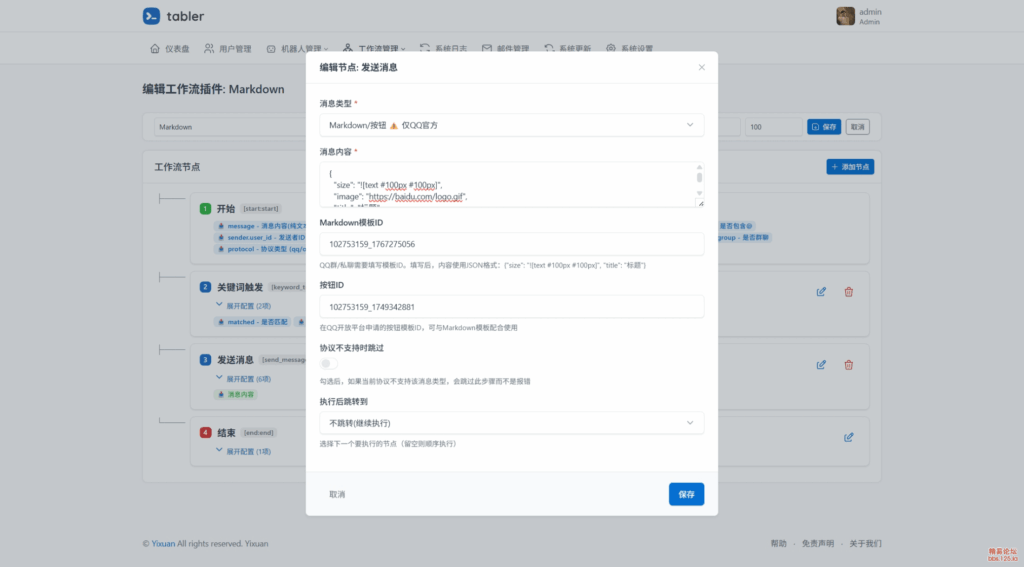Click the 邮件管理 envelope icon

pyautogui.click(x=487, y=48)
